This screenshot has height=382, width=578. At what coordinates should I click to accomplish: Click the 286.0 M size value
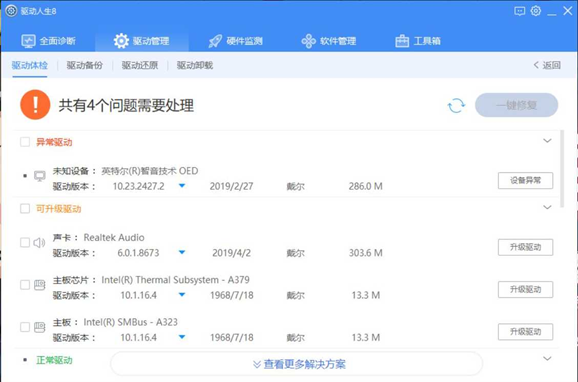point(365,186)
